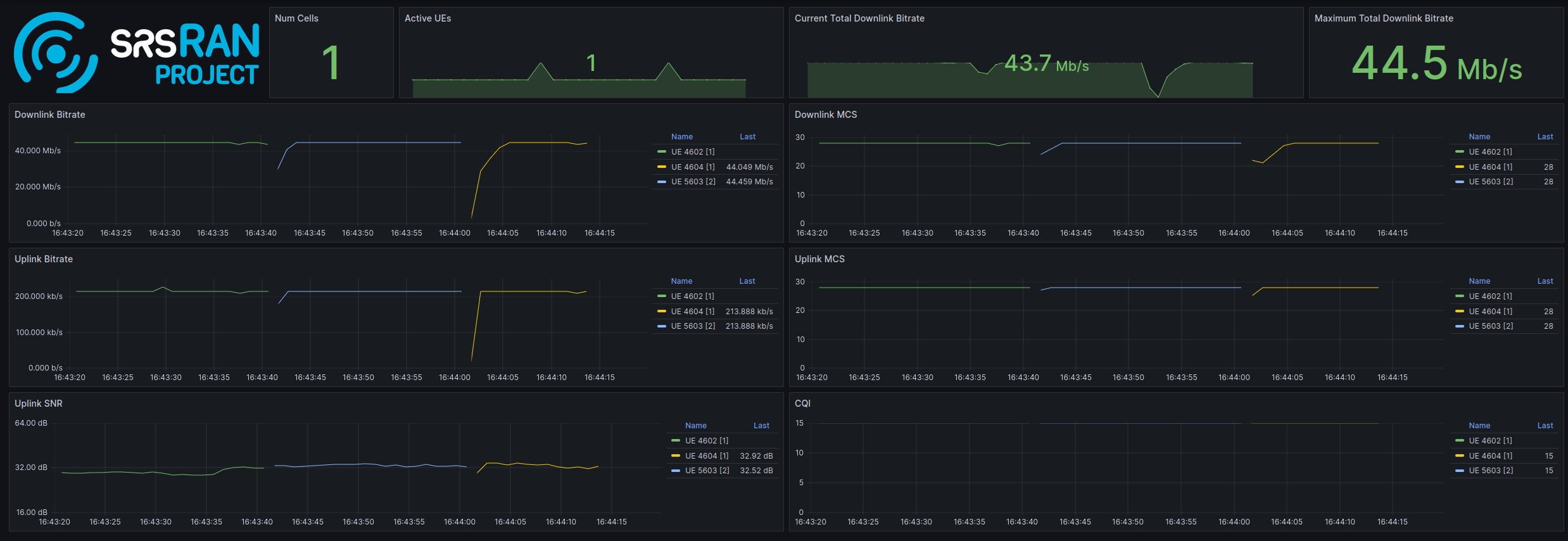Click the 43.7 Mb/s current downlink bitrate value

coord(1046,64)
